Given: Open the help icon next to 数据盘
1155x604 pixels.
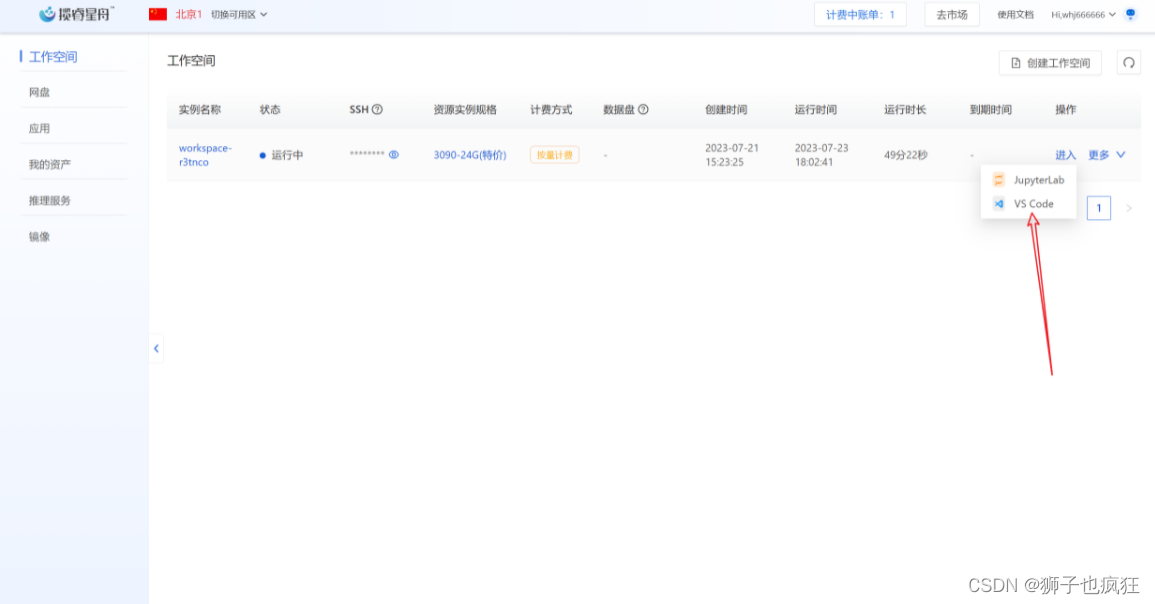Looking at the screenshot, I should 641,109.
